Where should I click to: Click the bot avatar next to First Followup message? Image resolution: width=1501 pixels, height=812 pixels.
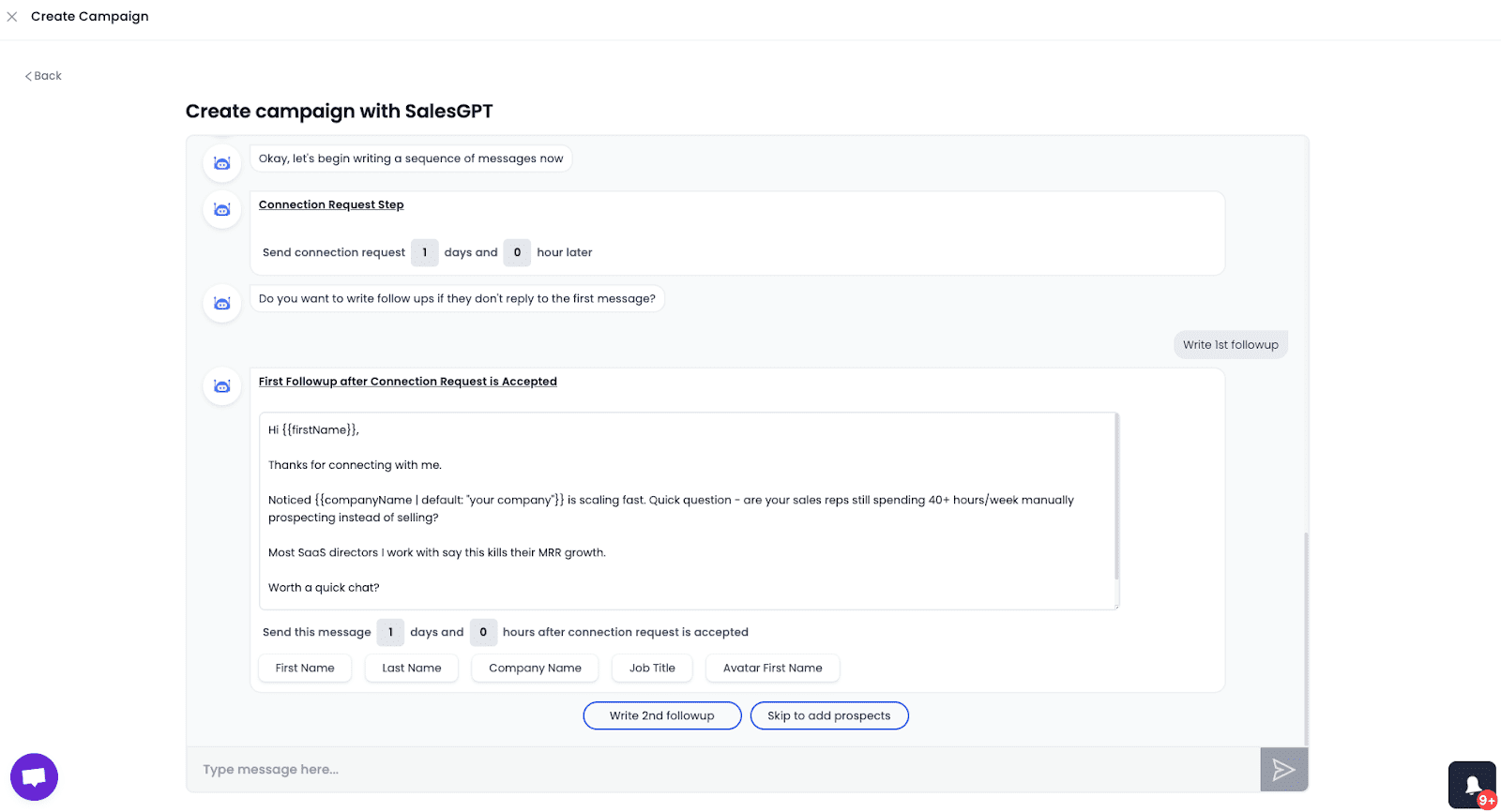click(222, 386)
